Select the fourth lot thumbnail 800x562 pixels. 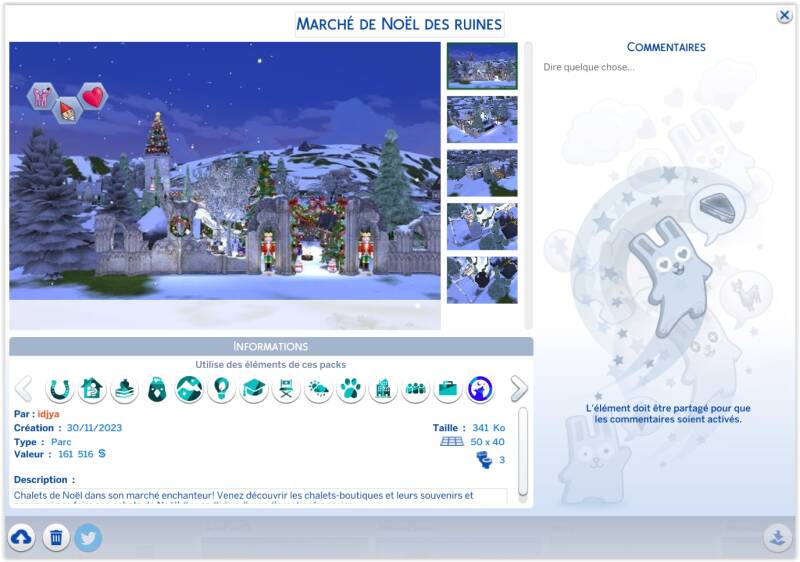click(482, 226)
